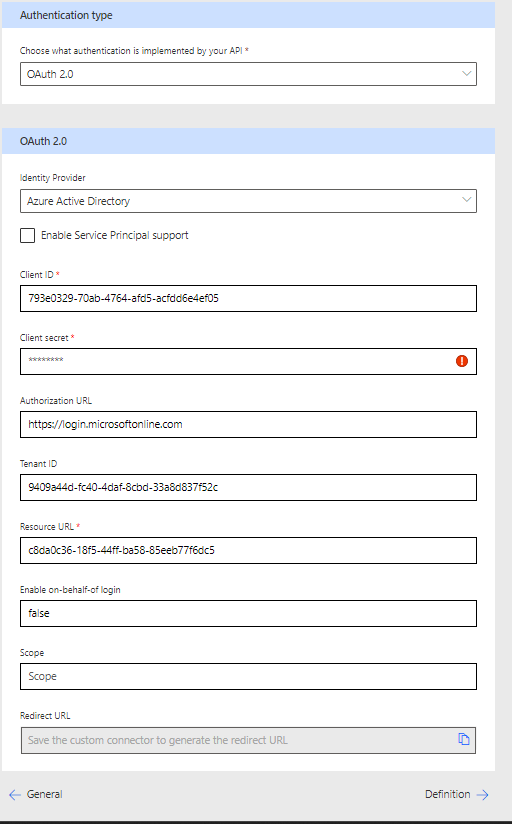Viewport: 512px width, 824px height.
Task: Click the Enable on-behalf-of login field
Action: point(248,613)
